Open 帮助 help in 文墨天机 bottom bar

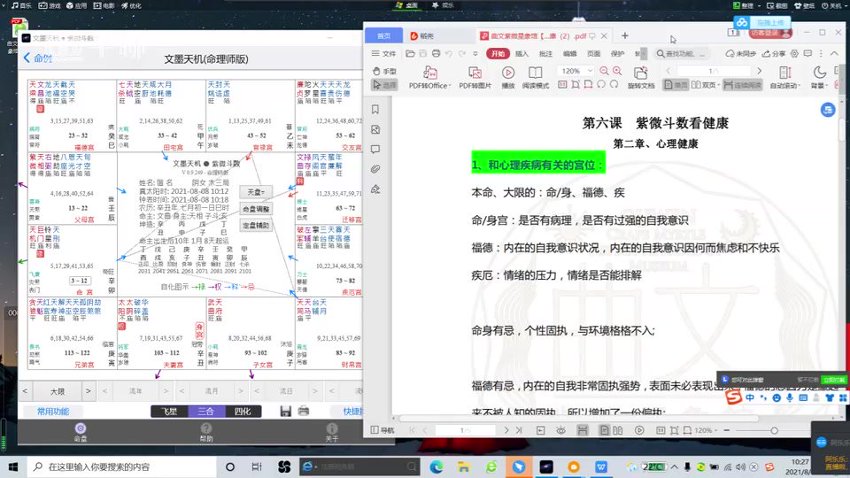click(x=206, y=432)
